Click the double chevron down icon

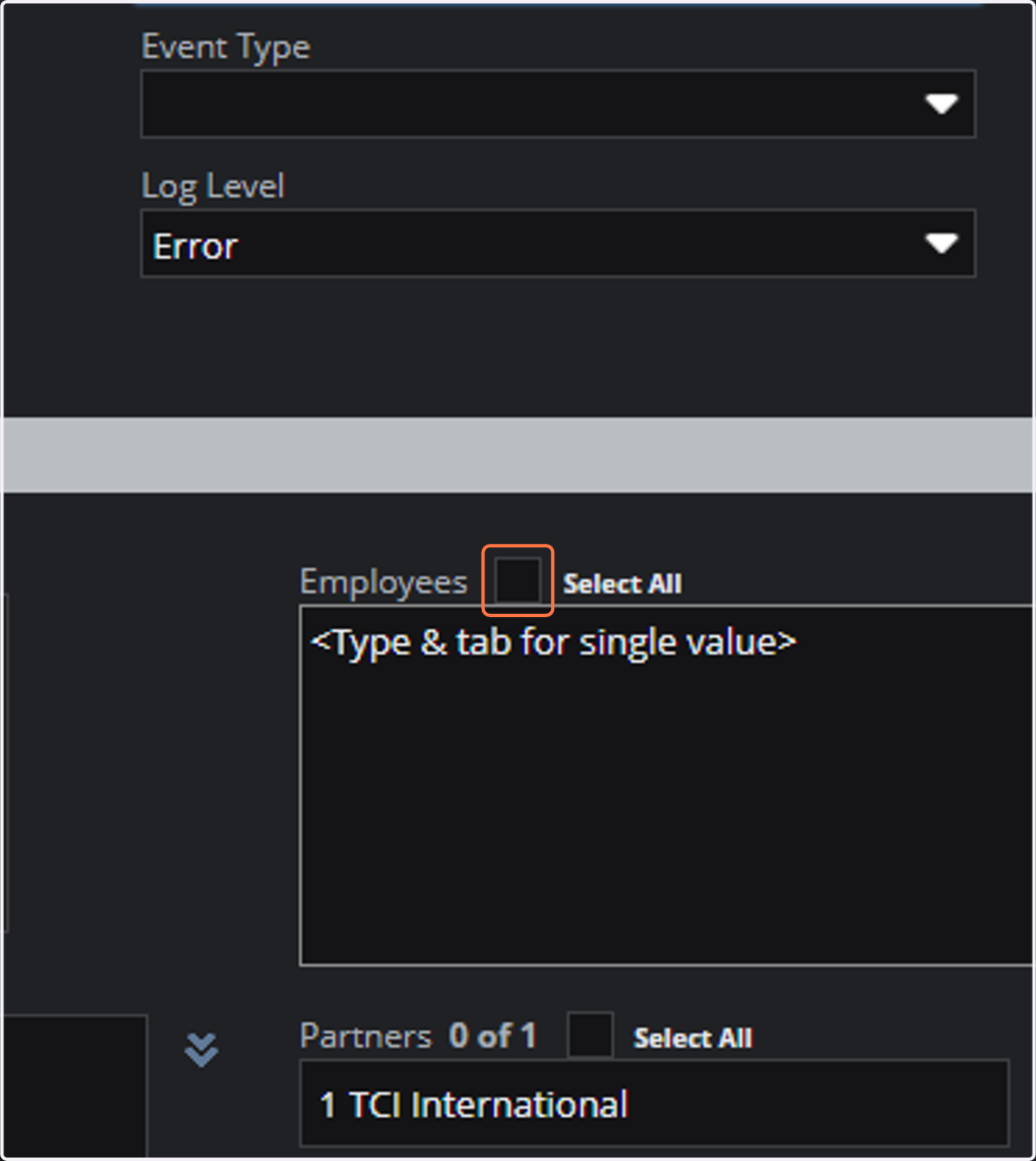[201, 1050]
